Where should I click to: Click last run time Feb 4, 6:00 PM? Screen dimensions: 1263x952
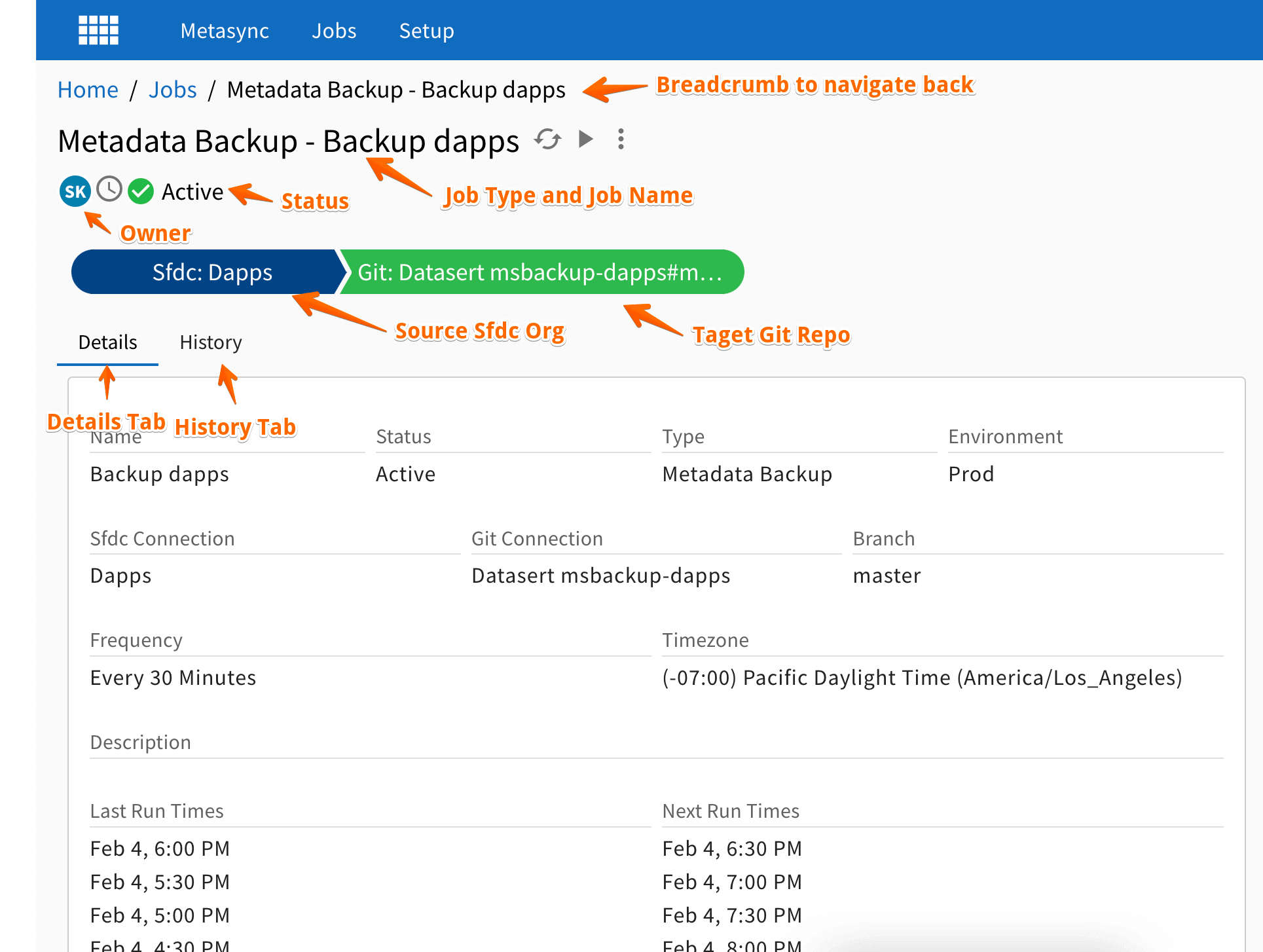160,849
